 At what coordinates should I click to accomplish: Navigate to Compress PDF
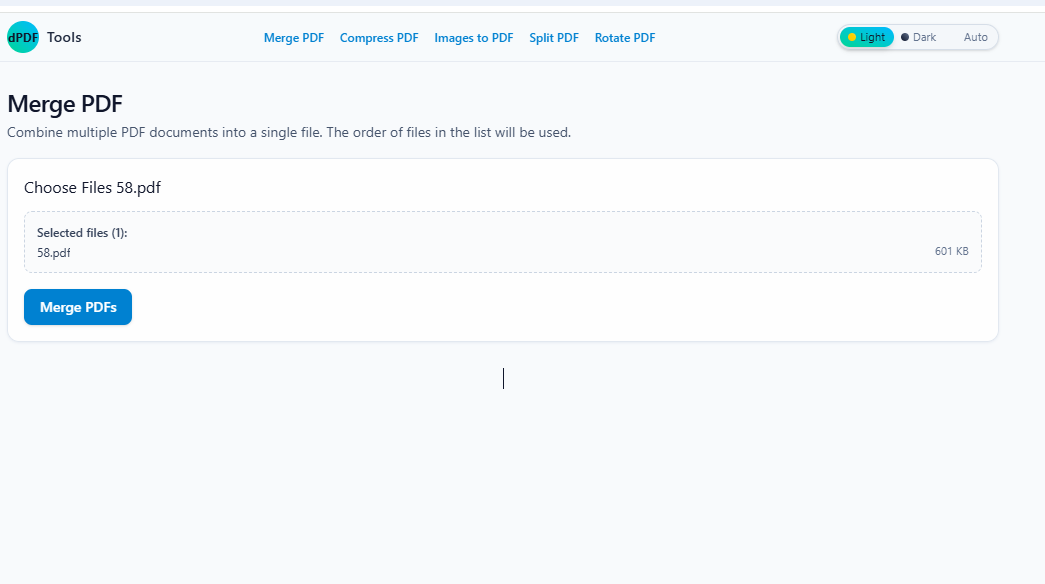point(379,37)
